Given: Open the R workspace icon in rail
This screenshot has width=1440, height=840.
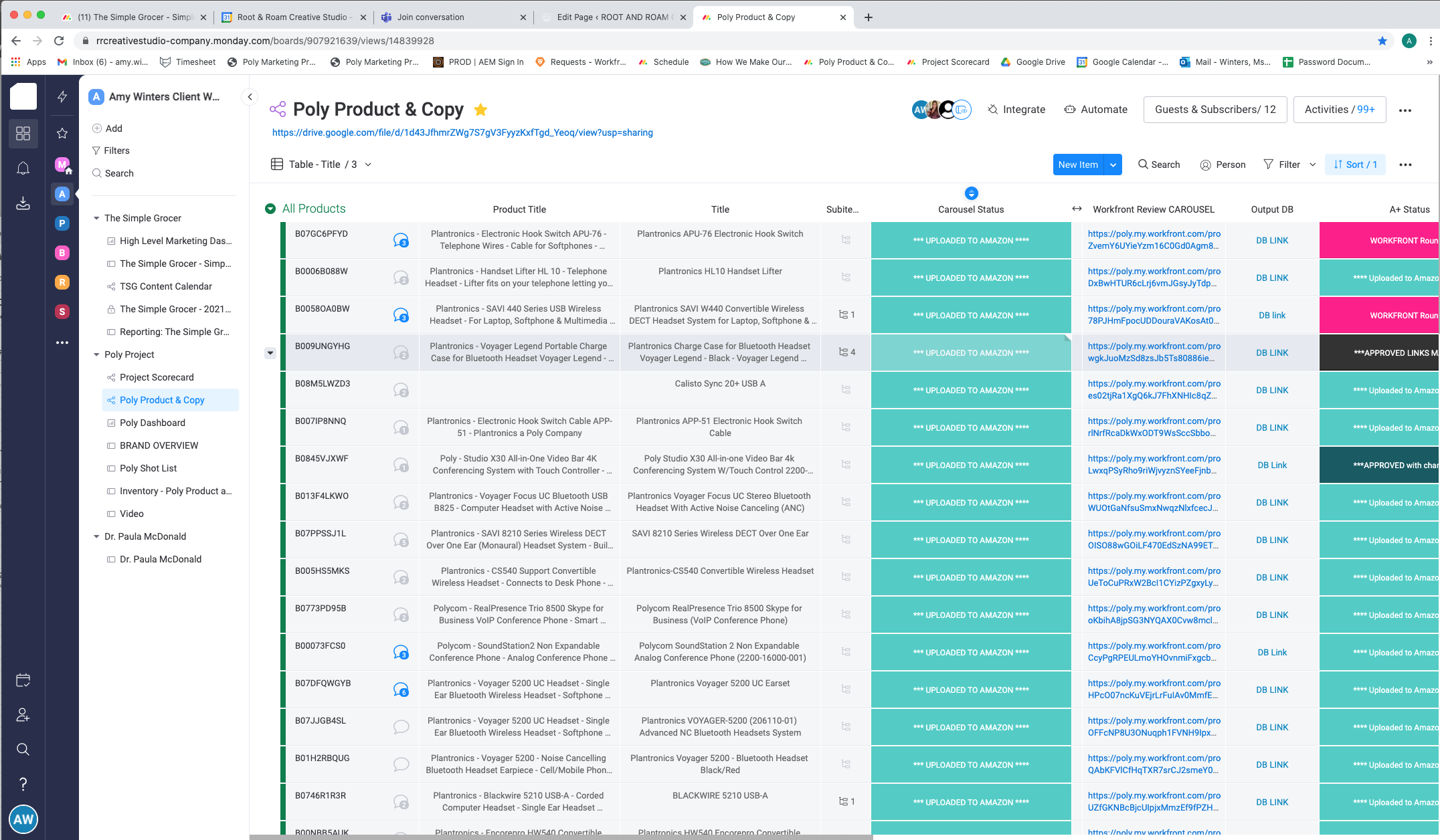Looking at the screenshot, I should point(62,282).
